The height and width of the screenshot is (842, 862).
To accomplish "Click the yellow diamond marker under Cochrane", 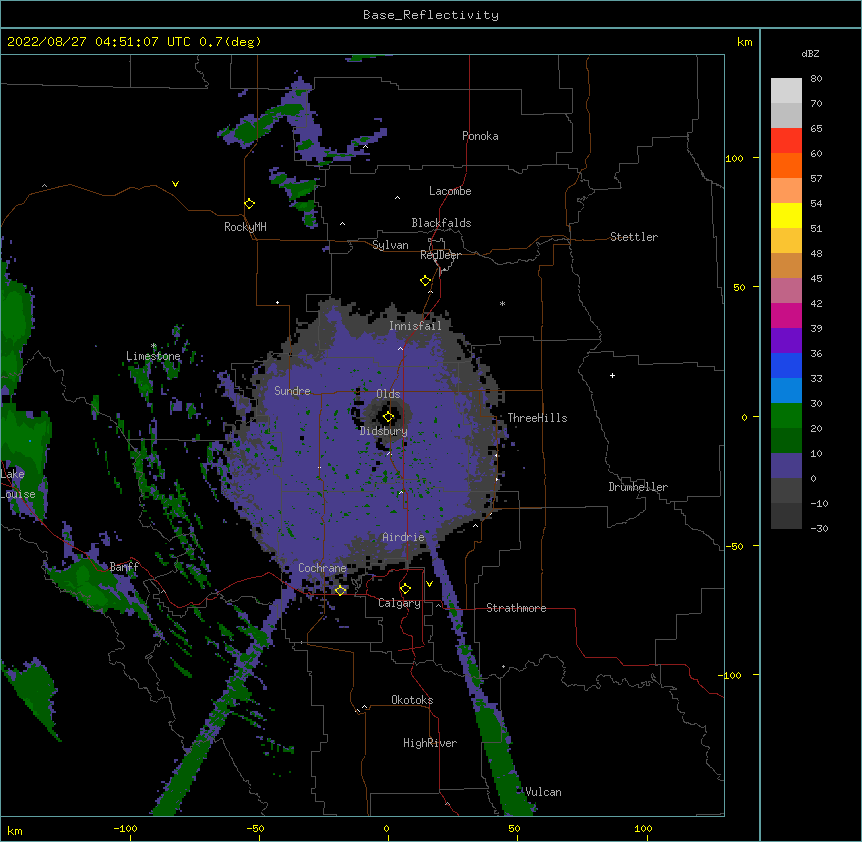I will [340, 590].
